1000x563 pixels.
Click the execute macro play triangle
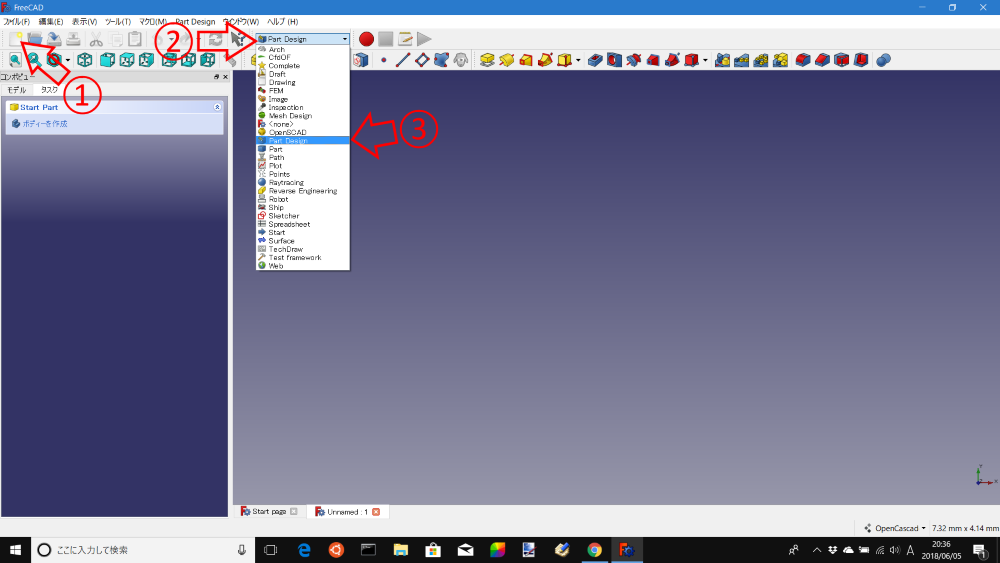pos(424,39)
